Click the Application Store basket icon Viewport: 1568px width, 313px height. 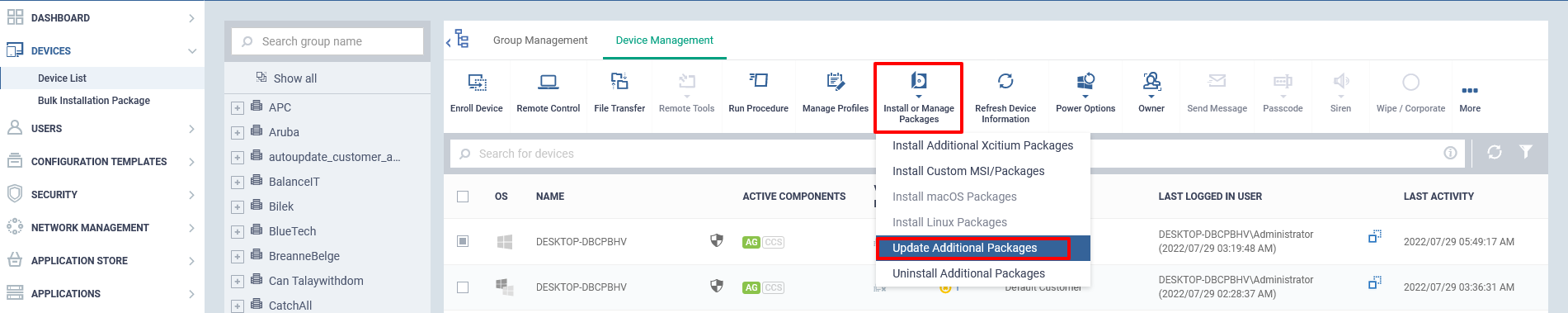pos(15,260)
